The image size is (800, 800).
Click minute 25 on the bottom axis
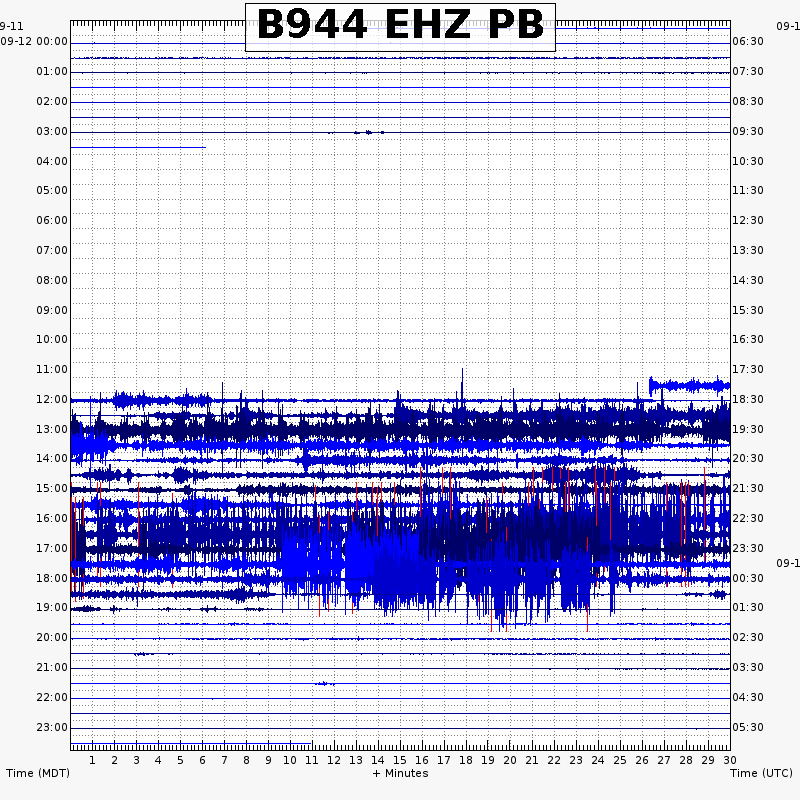[x=620, y=761]
